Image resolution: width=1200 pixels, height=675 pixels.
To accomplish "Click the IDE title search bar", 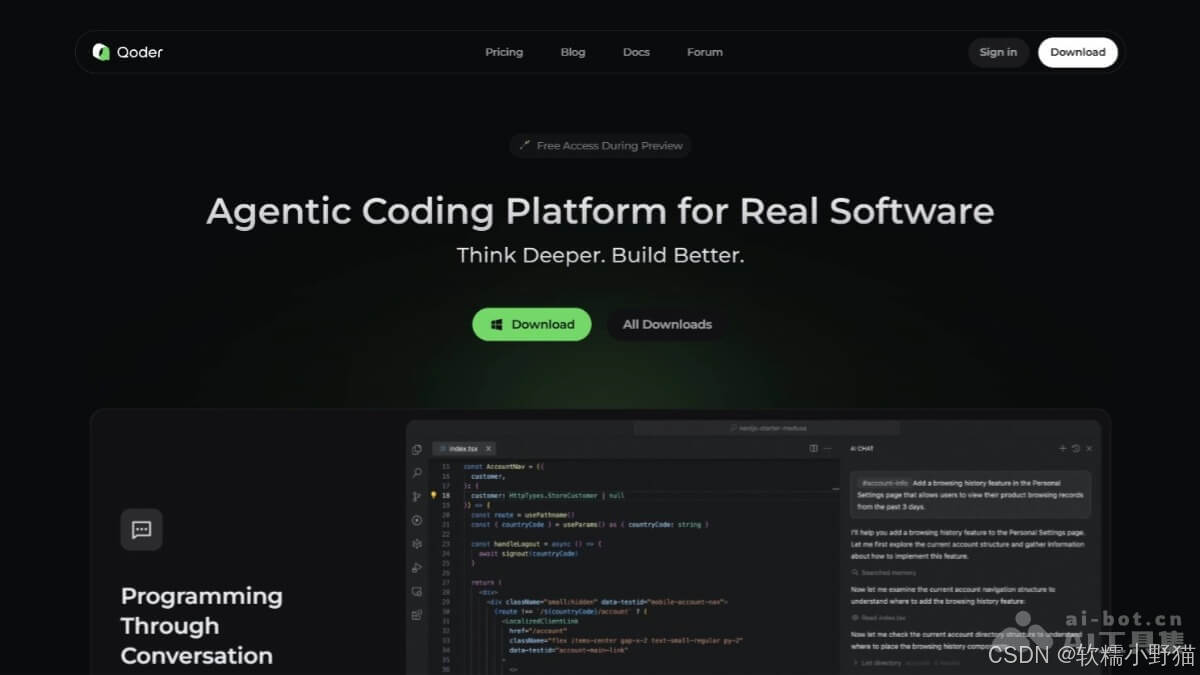I will click(767, 428).
